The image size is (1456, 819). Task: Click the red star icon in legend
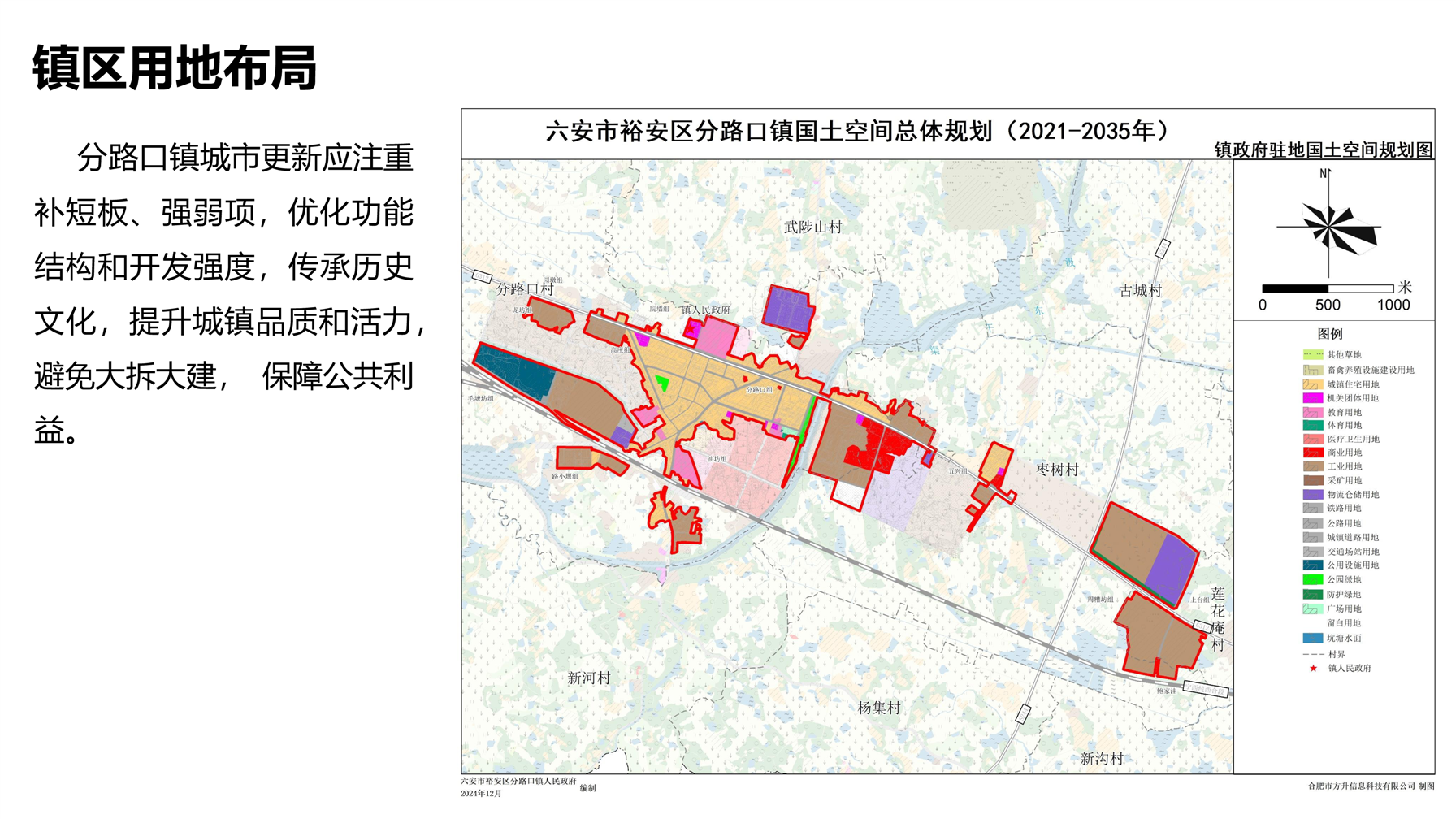pyautogui.click(x=1313, y=668)
